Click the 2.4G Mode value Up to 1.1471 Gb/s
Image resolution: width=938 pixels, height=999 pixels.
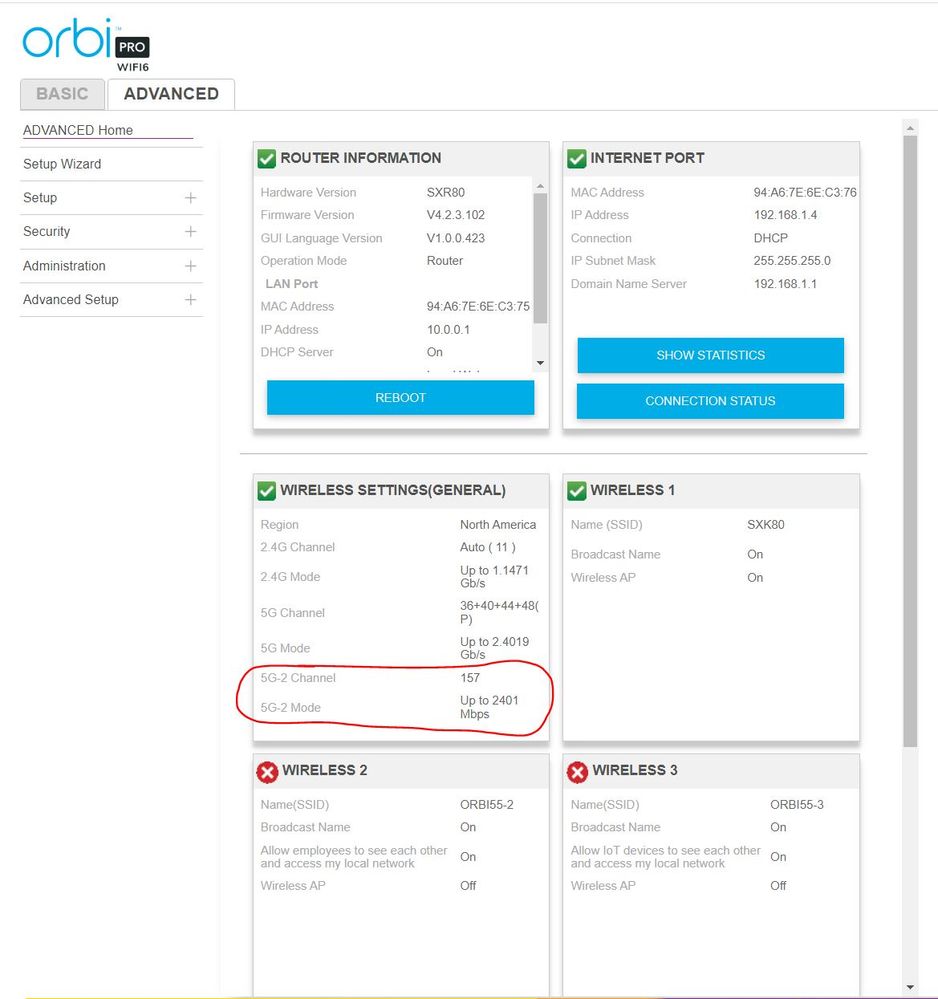tap(494, 577)
